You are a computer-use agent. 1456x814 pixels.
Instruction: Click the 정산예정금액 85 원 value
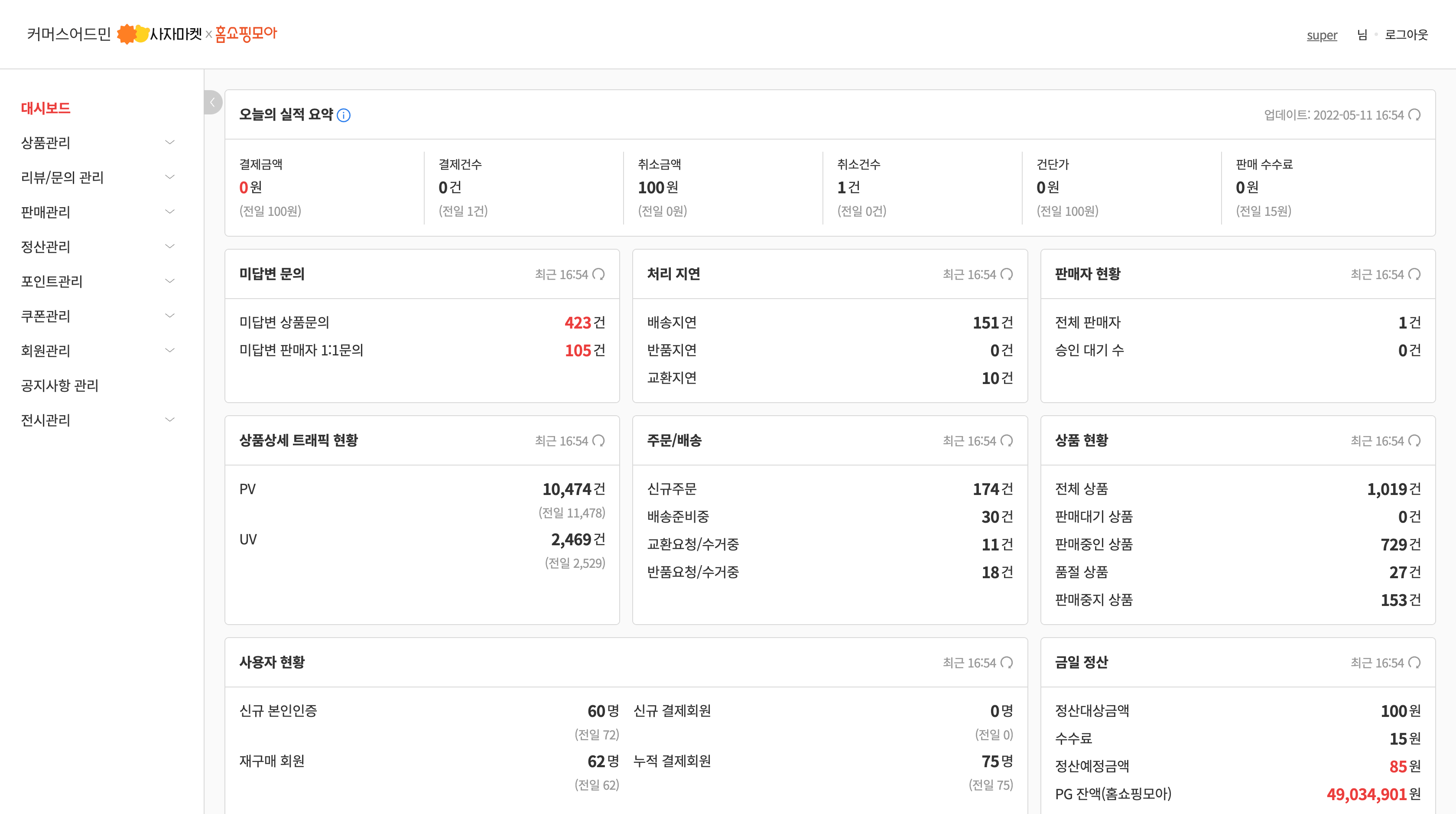pyautogui.click(x=1405, y=766)
